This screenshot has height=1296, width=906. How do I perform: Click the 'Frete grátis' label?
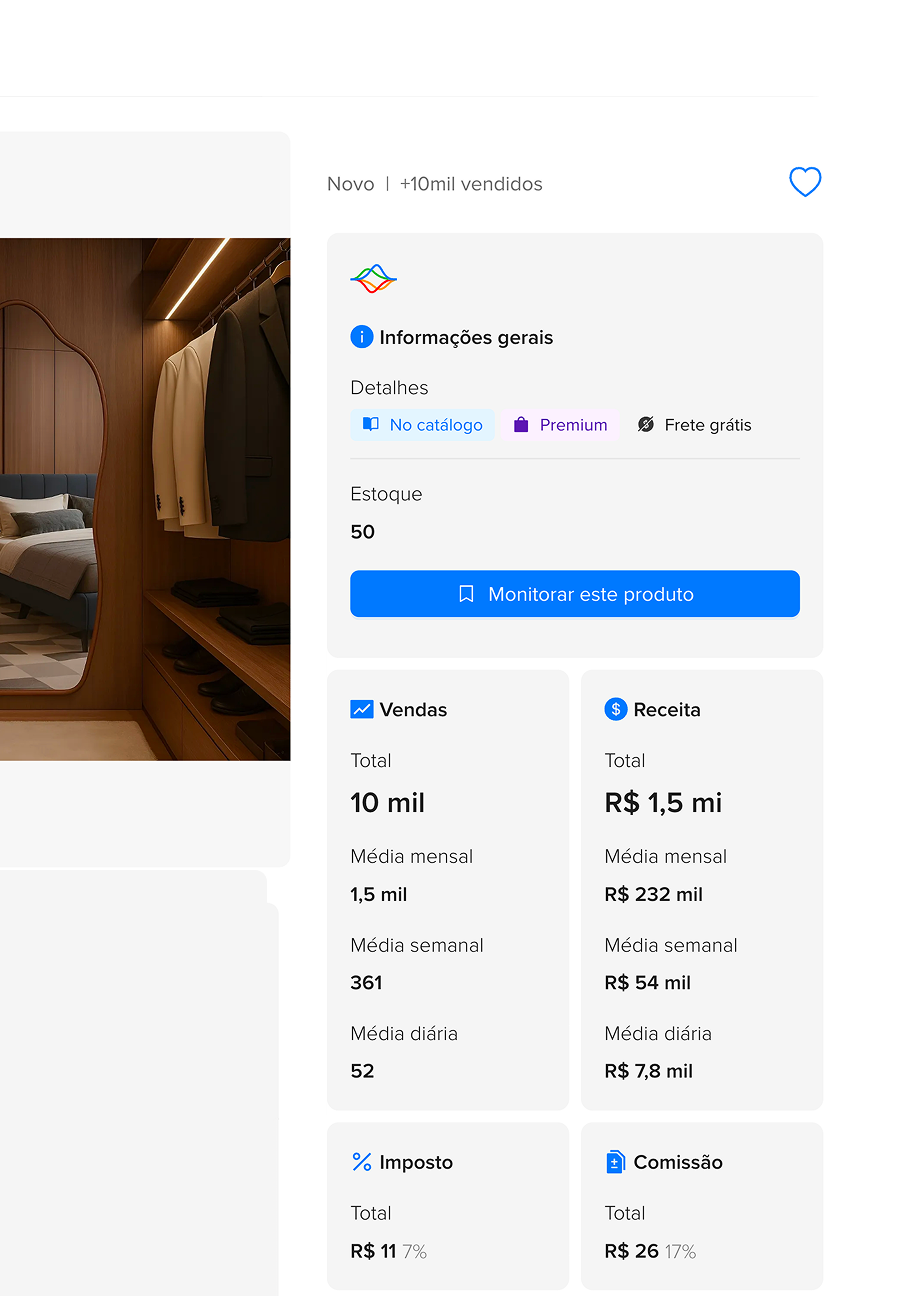pos(707,425)
